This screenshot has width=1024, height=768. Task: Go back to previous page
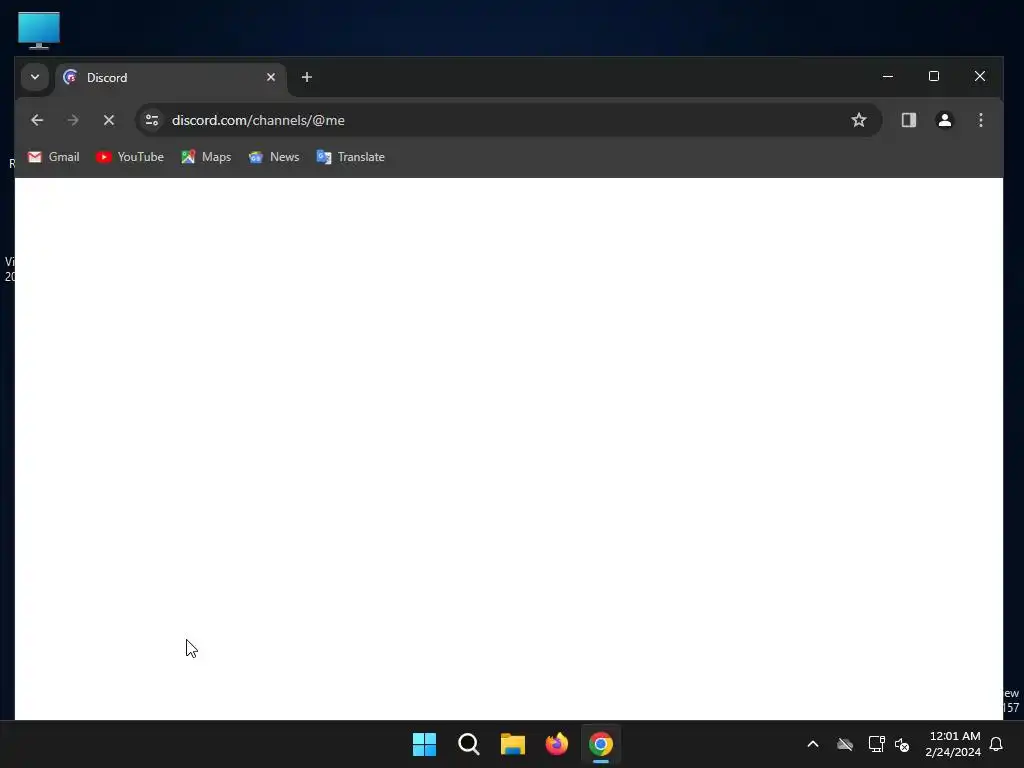click(37, 120)
